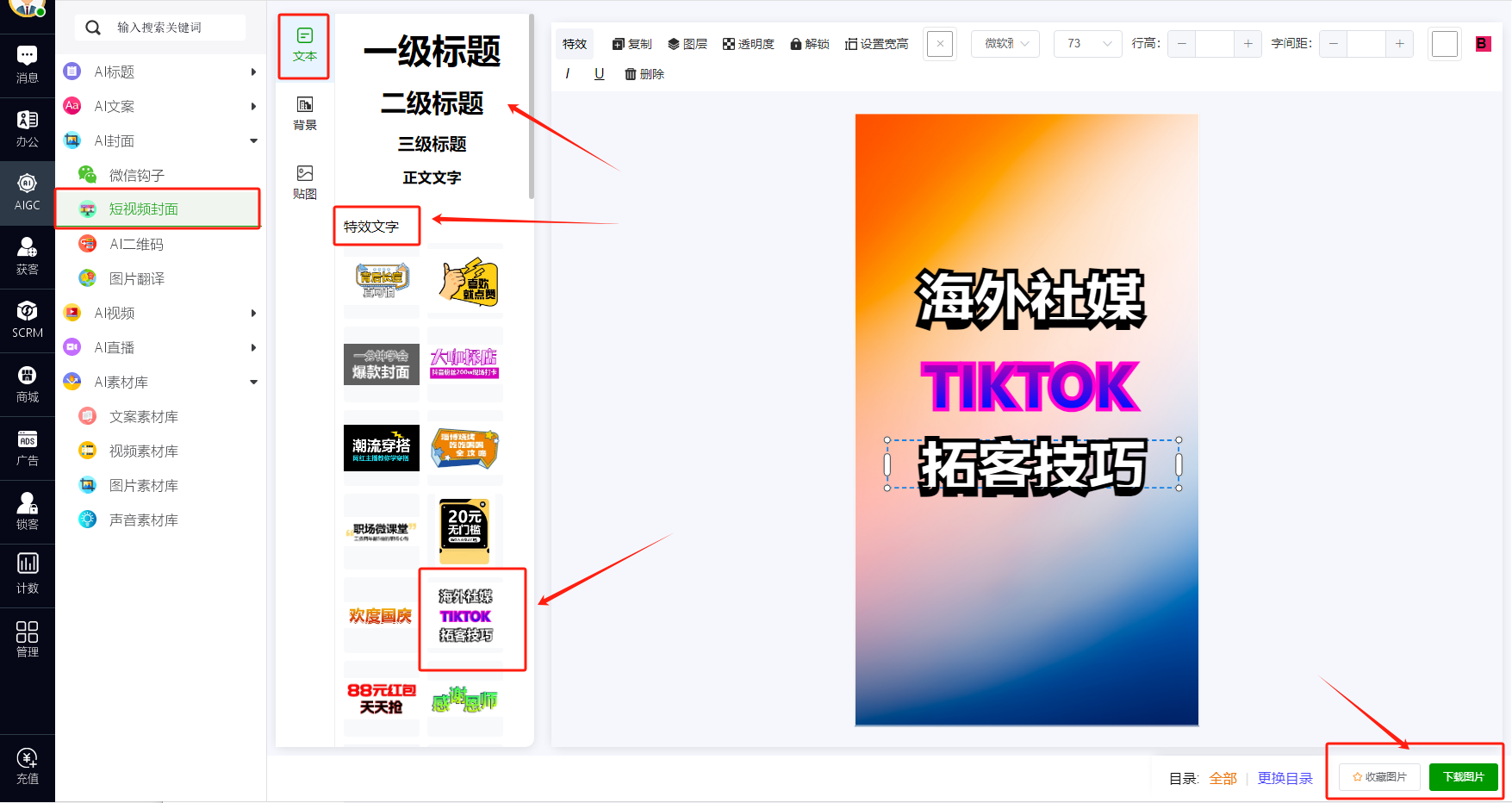Decrease 行高 line height with minus

point(1182,44)
